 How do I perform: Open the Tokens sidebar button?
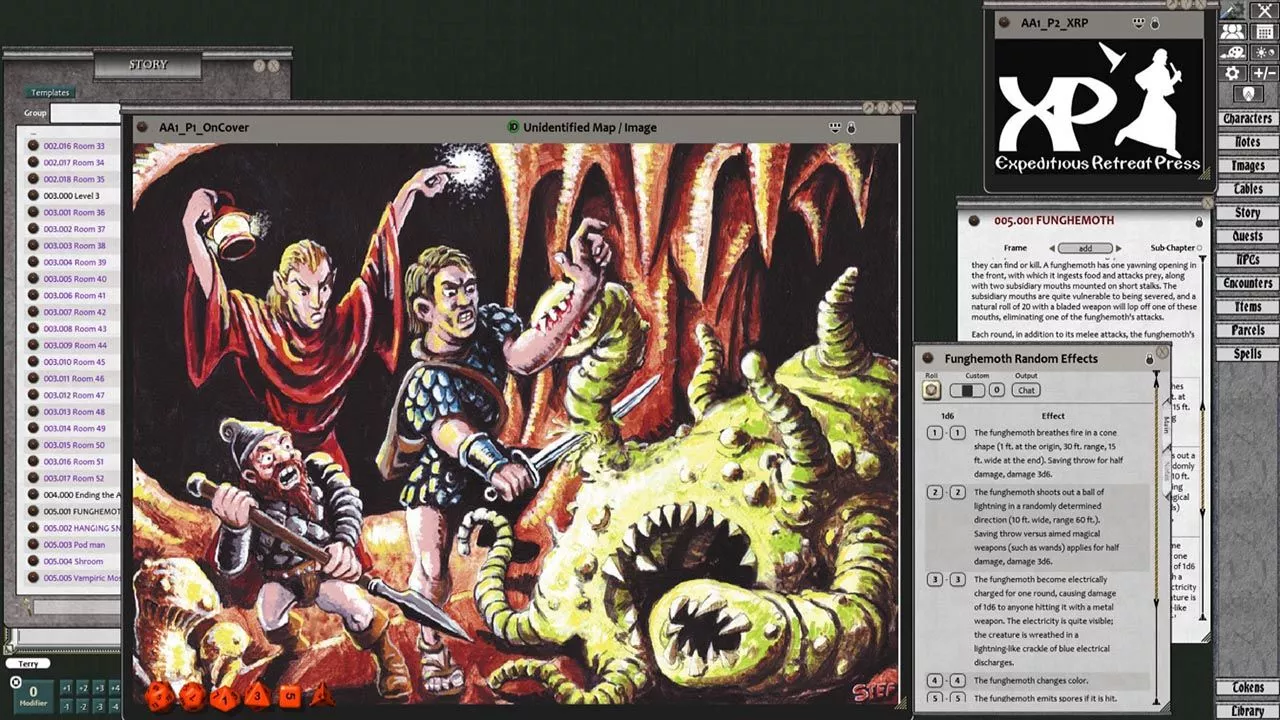click(1247, 688)
